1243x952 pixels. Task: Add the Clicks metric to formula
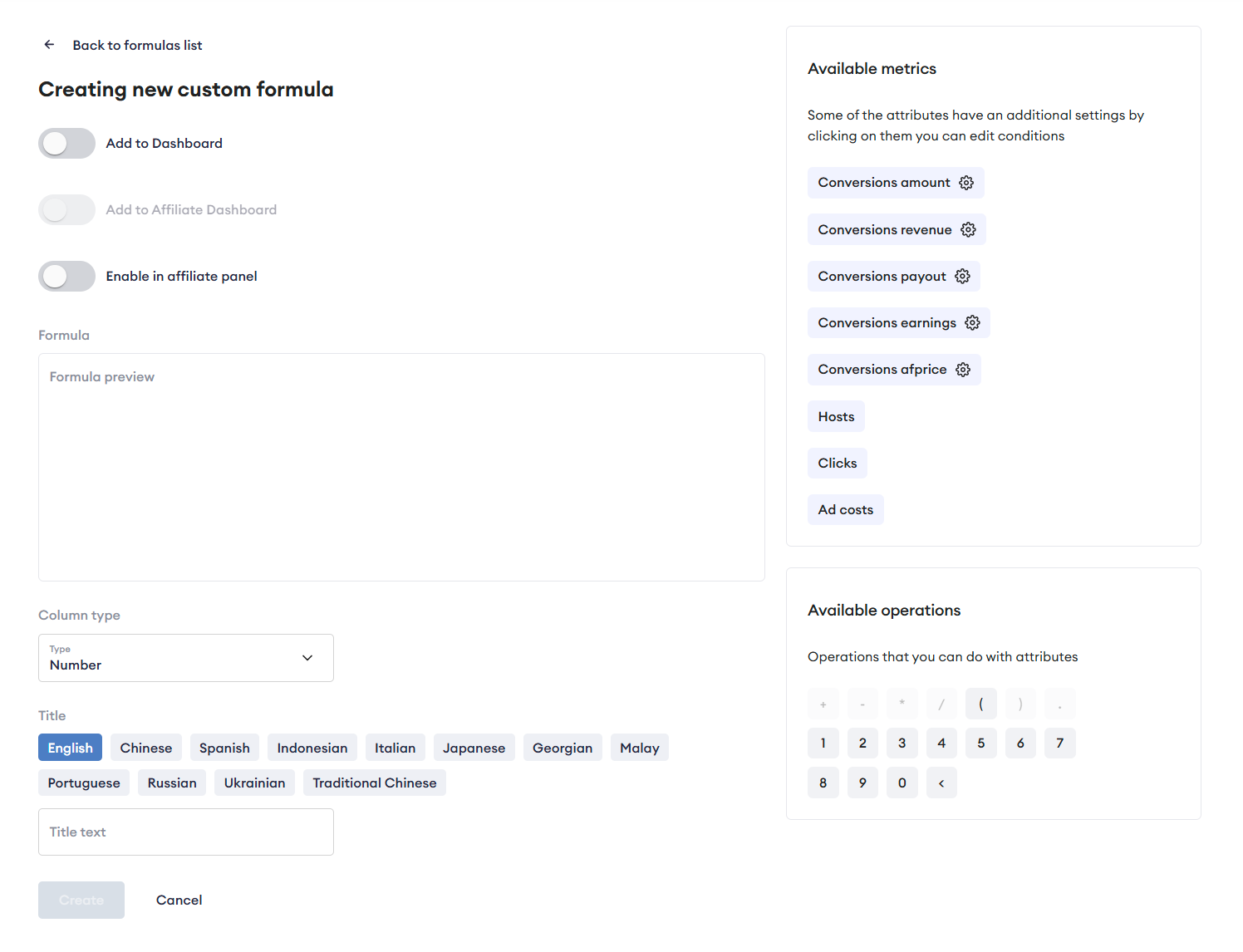pos(837,464)
